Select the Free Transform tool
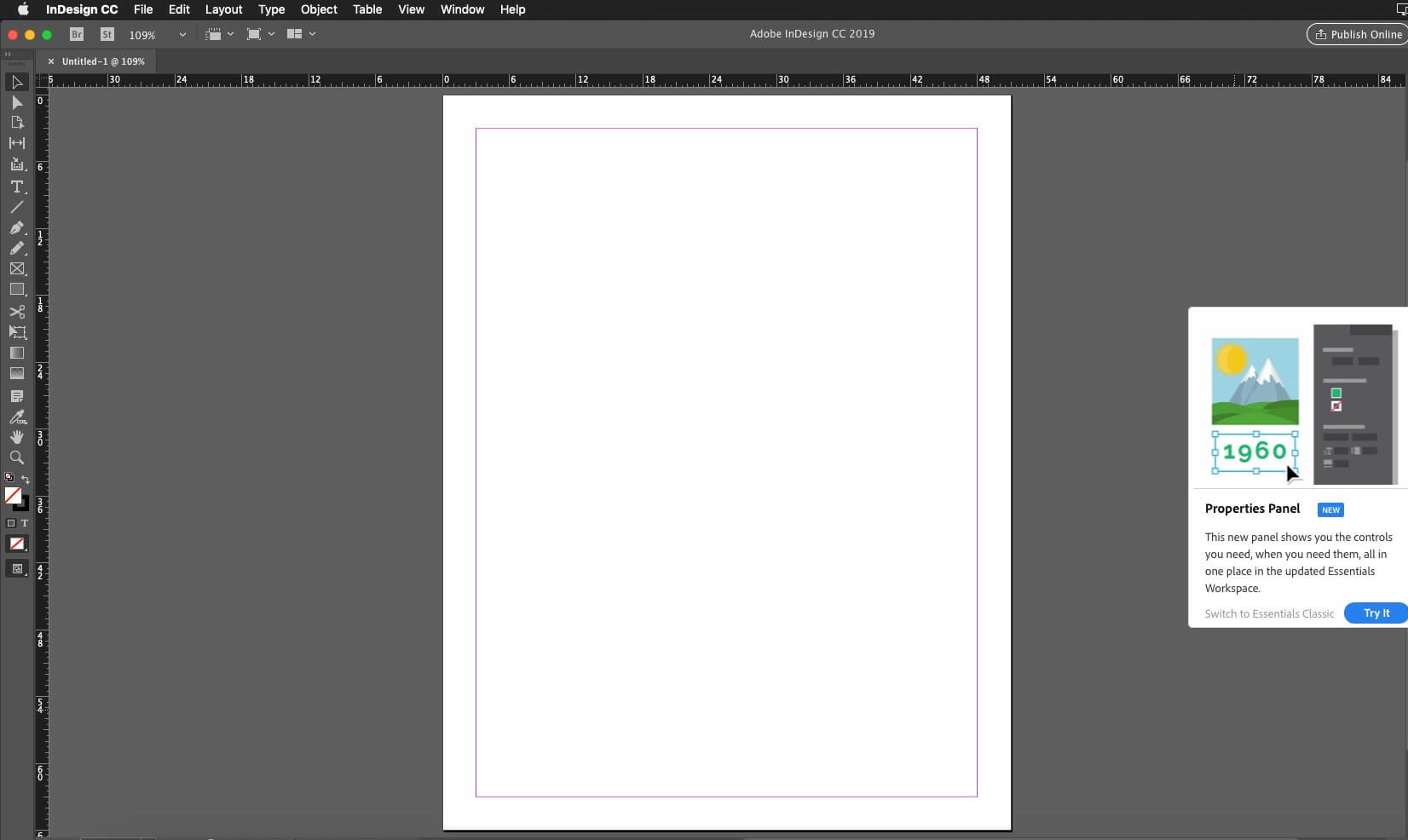The height and width of the screenshot is (840, 1408). point(16,332)
